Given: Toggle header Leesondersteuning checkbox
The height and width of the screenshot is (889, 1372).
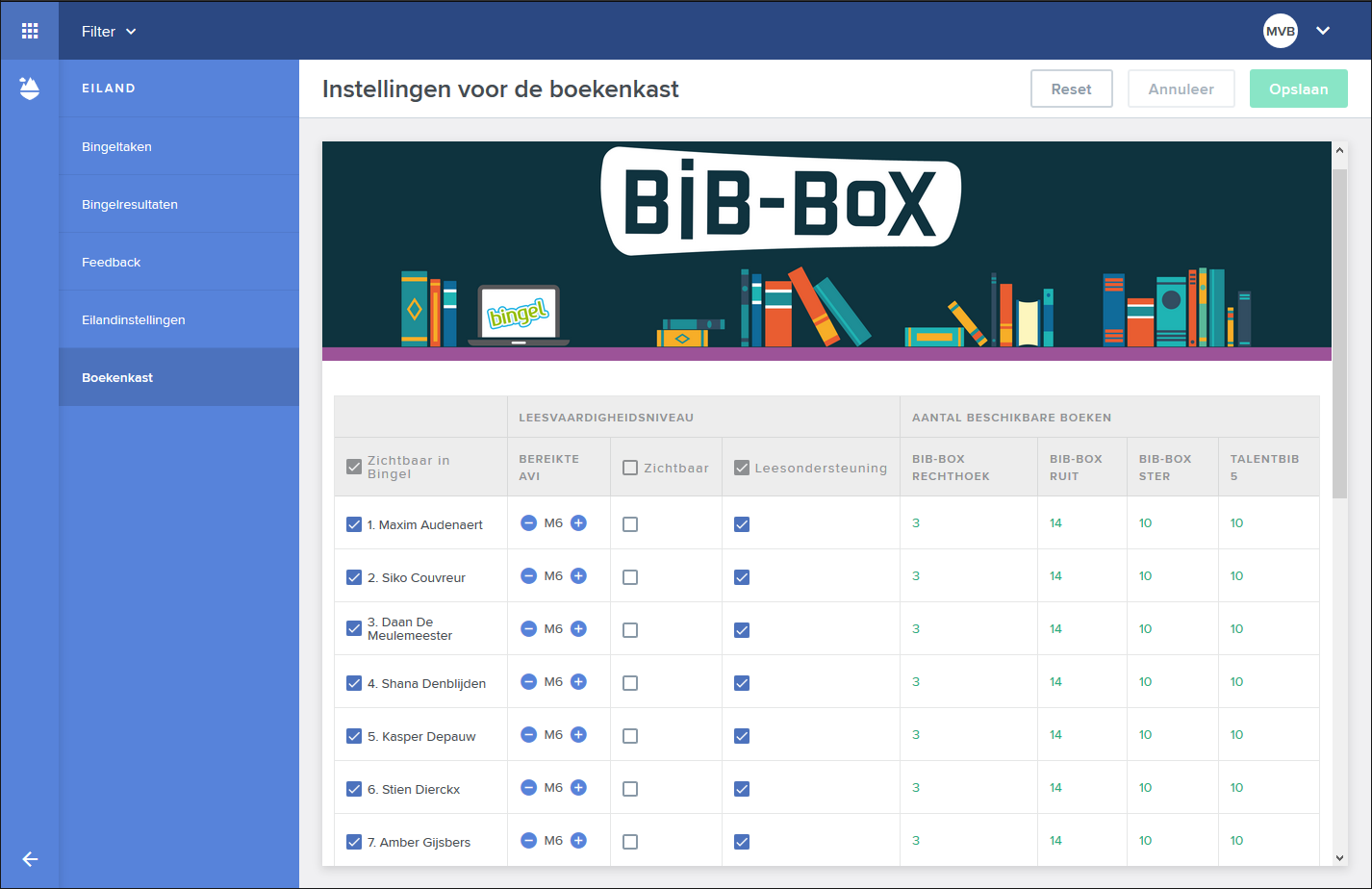Looking at the screenshot, I should [742, 468].
